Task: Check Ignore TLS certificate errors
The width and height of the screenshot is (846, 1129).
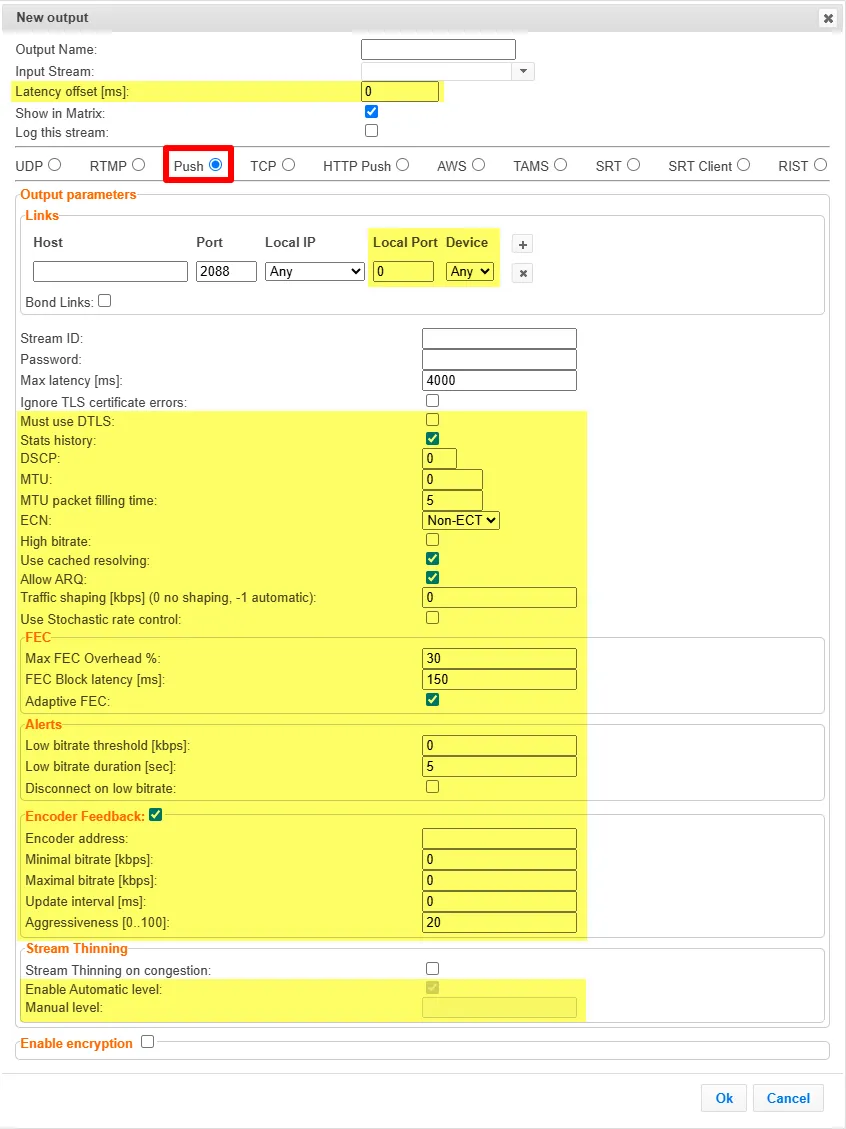Action: coord(432,400)
